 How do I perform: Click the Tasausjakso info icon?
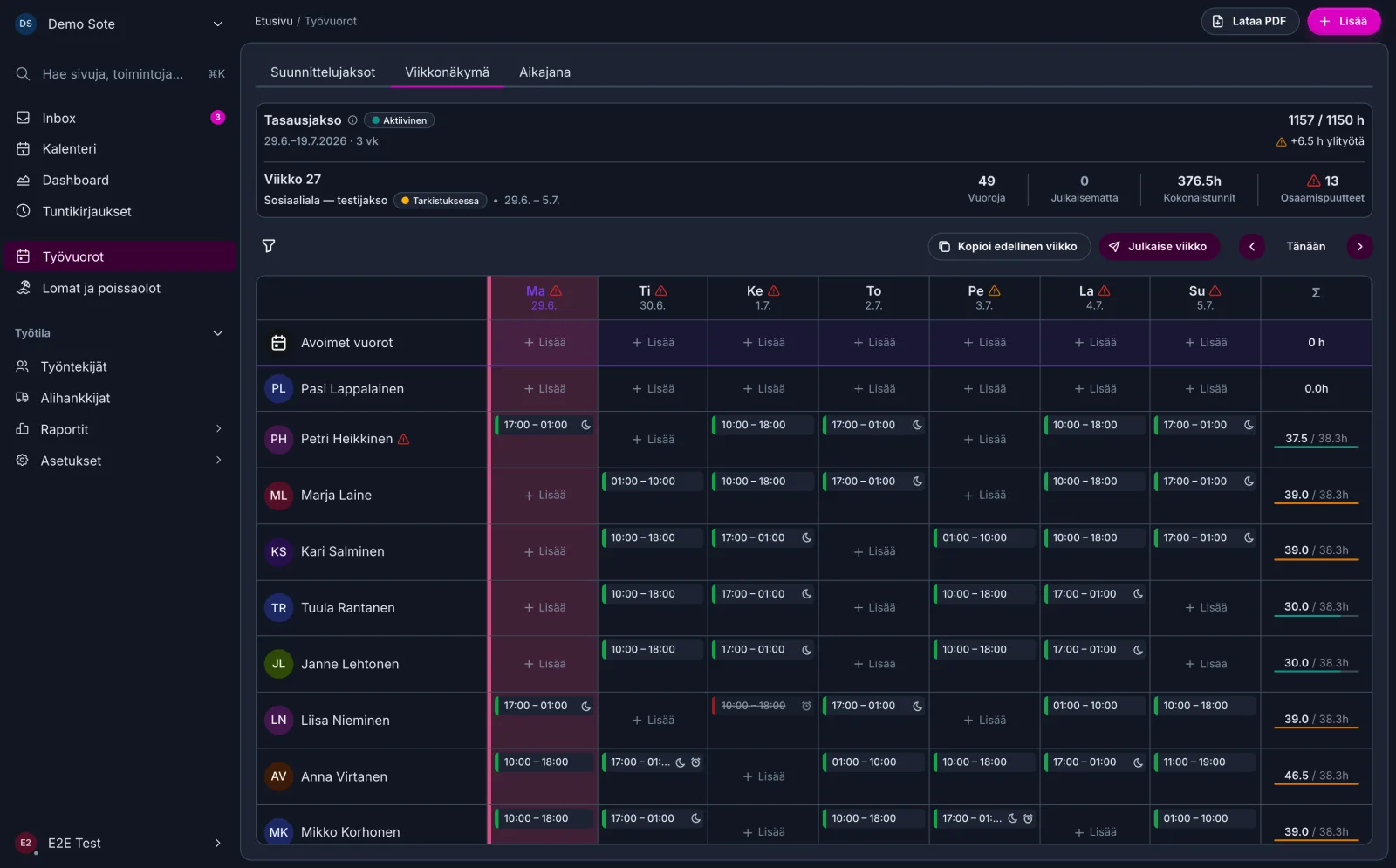[352, 120]
